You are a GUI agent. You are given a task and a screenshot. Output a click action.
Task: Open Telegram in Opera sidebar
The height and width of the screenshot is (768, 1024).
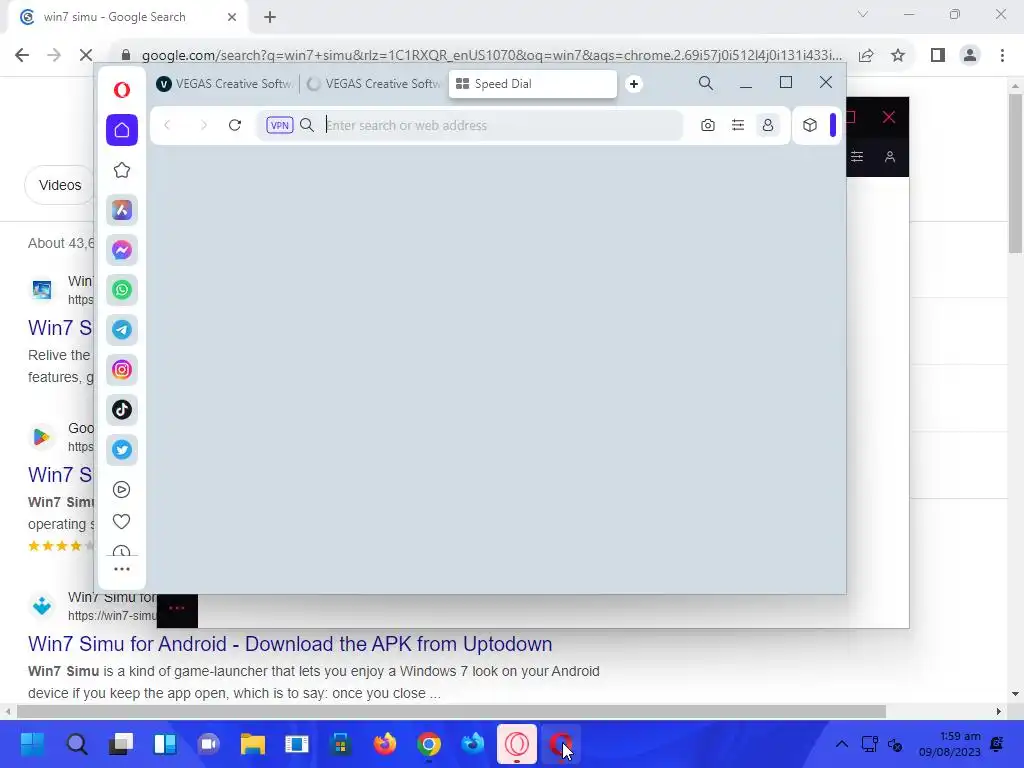click(121, 330)
